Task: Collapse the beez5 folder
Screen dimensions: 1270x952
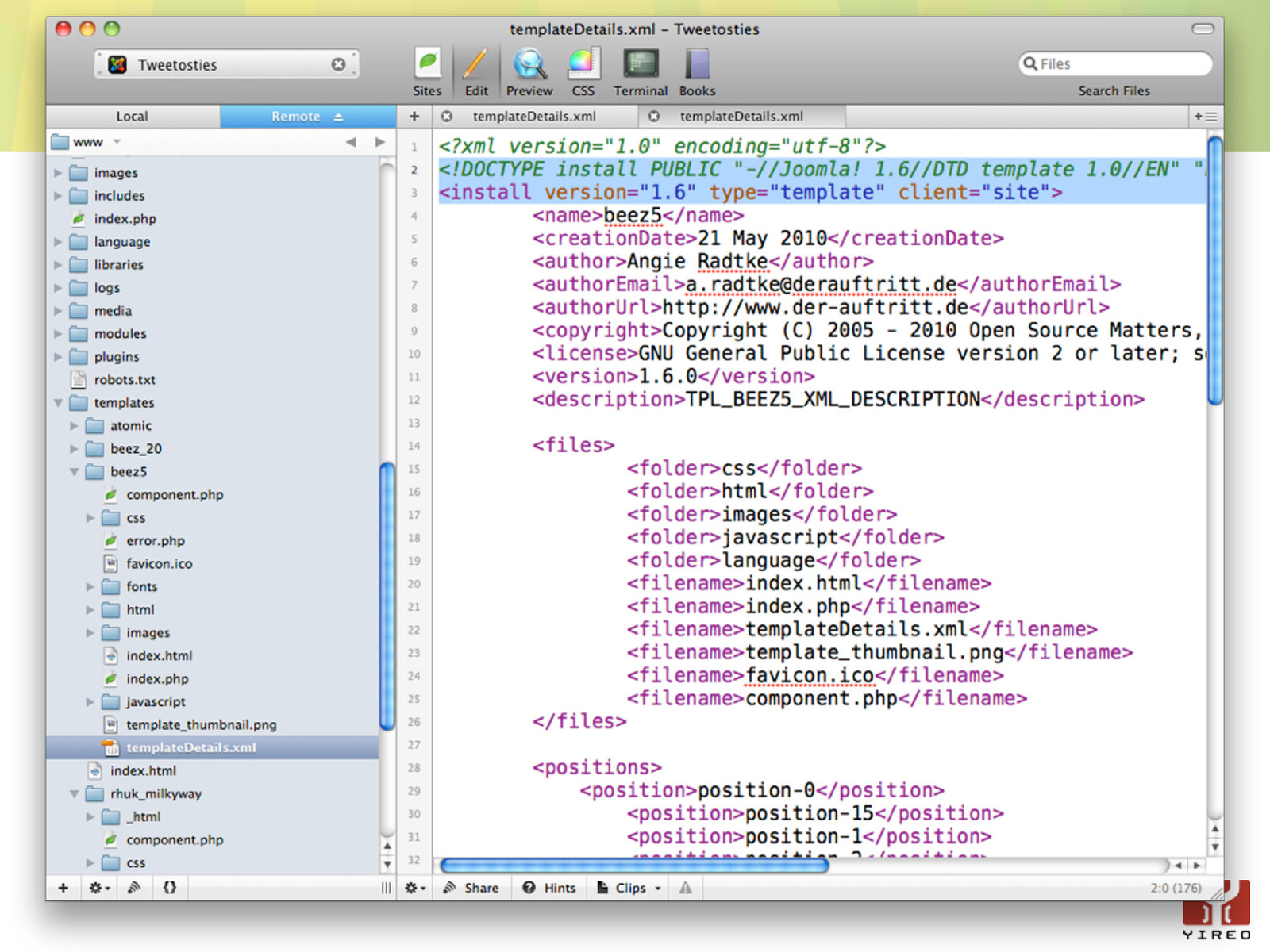Action: click(74, 472)
